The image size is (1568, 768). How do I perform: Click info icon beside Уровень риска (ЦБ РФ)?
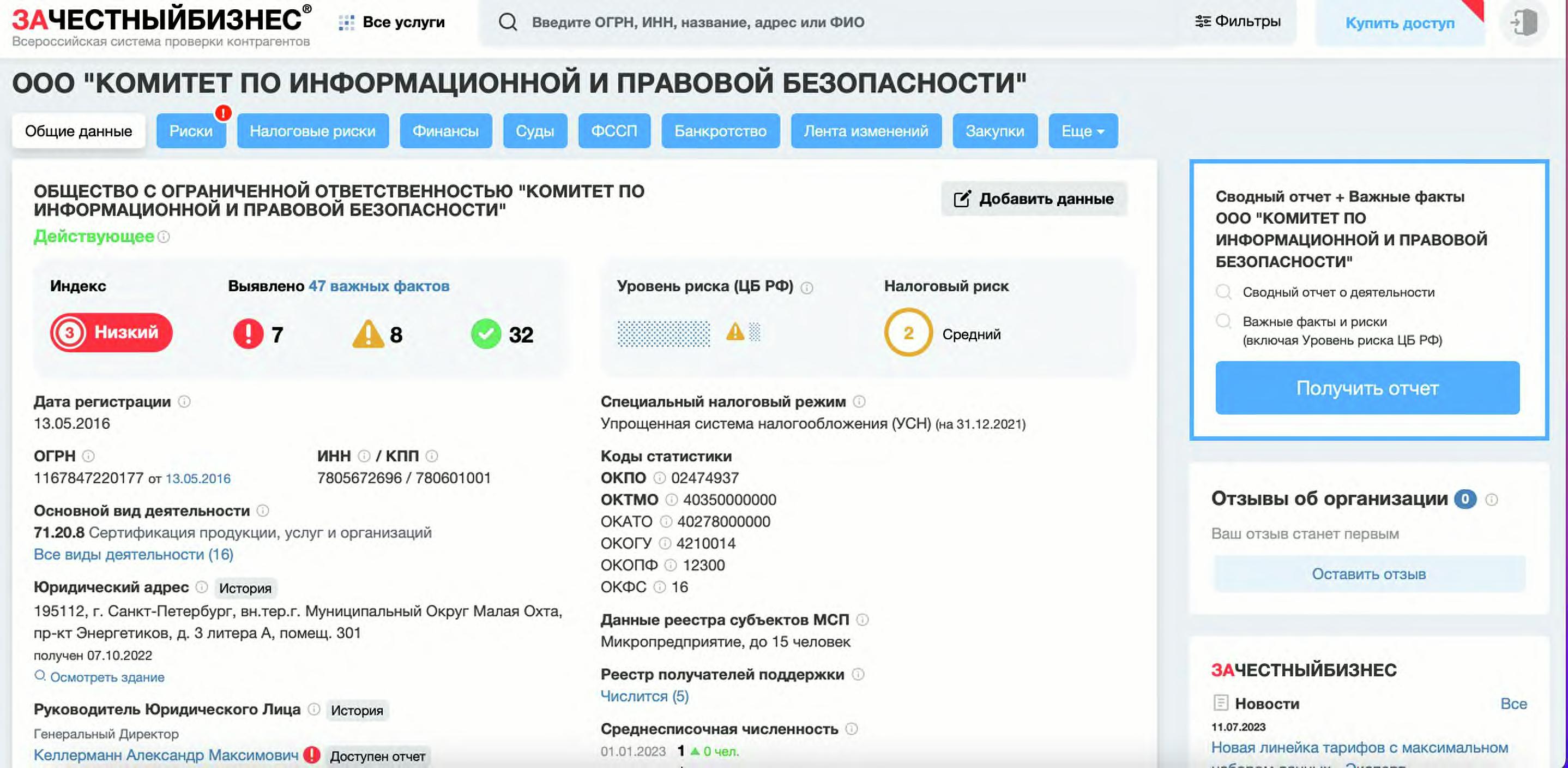(x=806, y=287)
